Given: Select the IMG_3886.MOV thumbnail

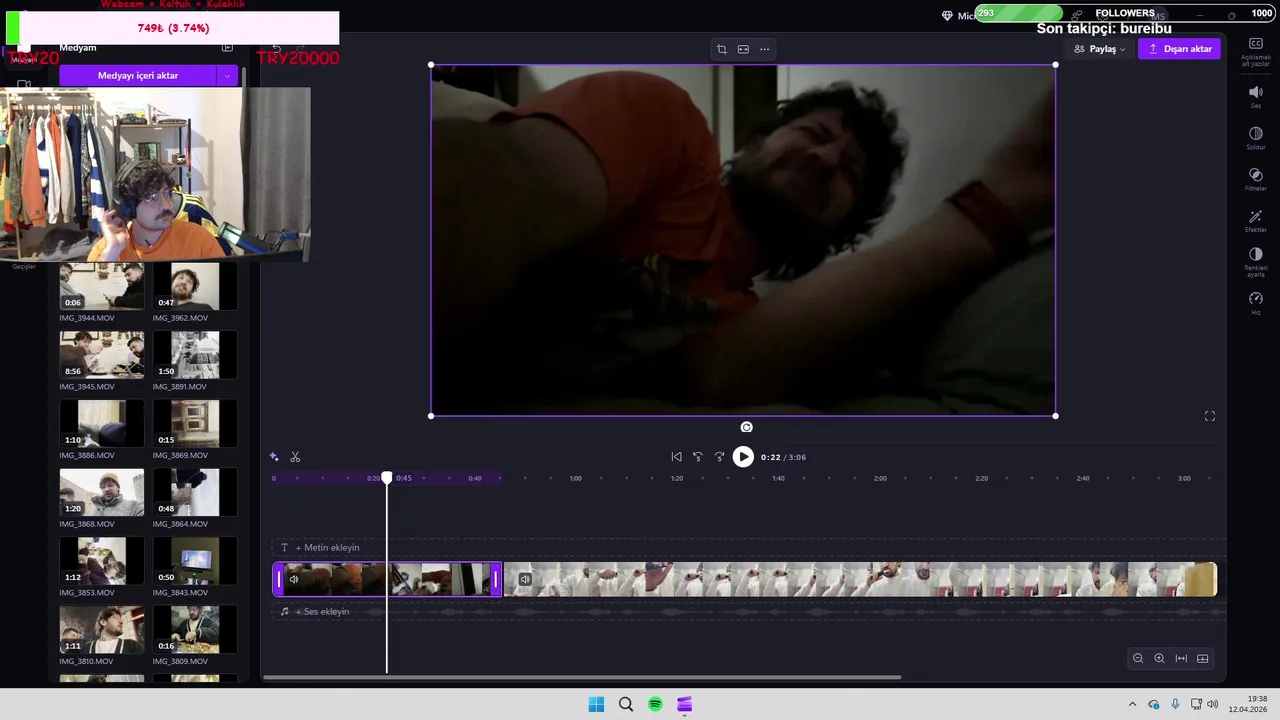Looking at the screenshot, I should 101,423.
